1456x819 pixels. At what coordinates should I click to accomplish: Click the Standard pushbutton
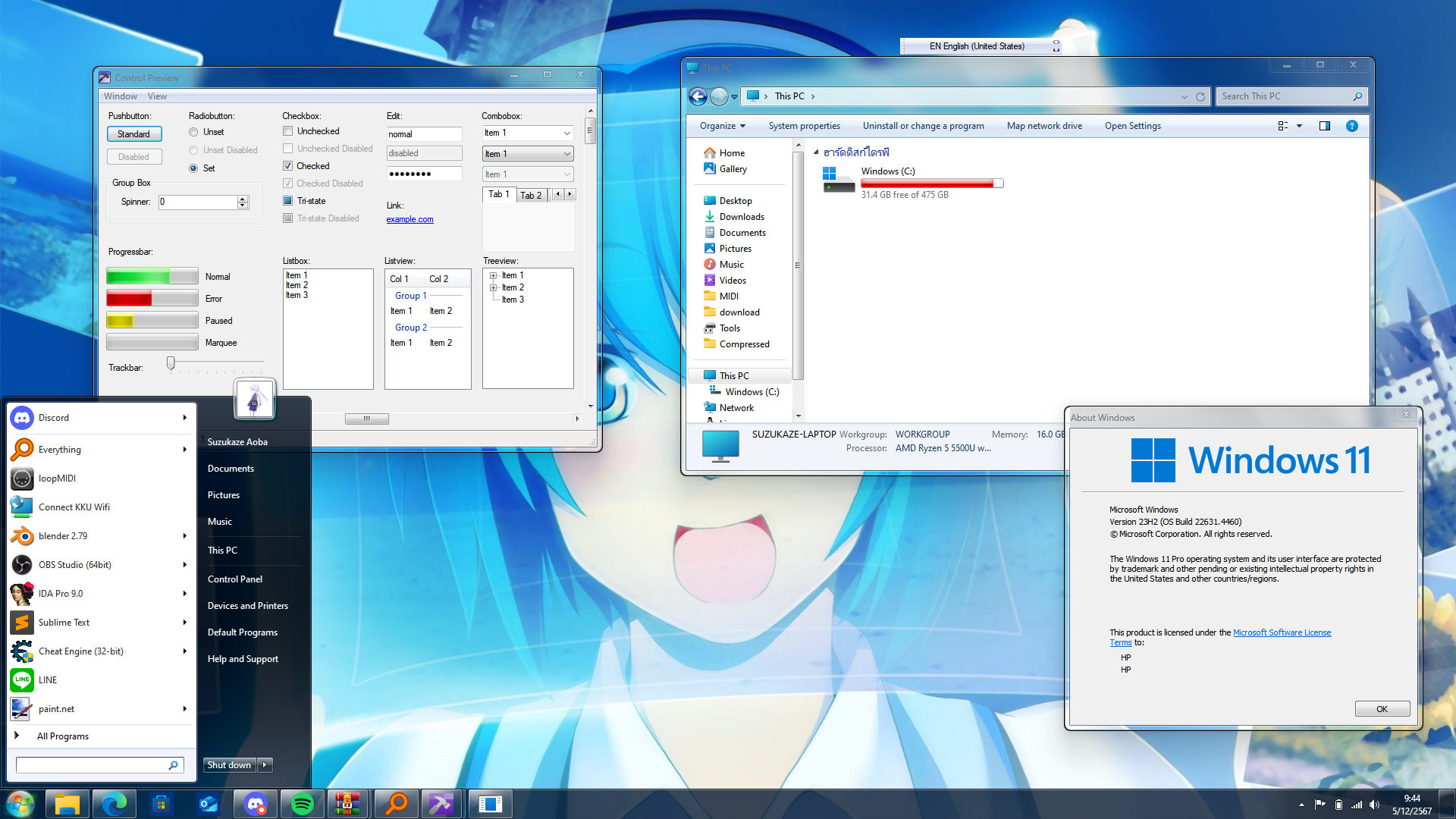133,134
